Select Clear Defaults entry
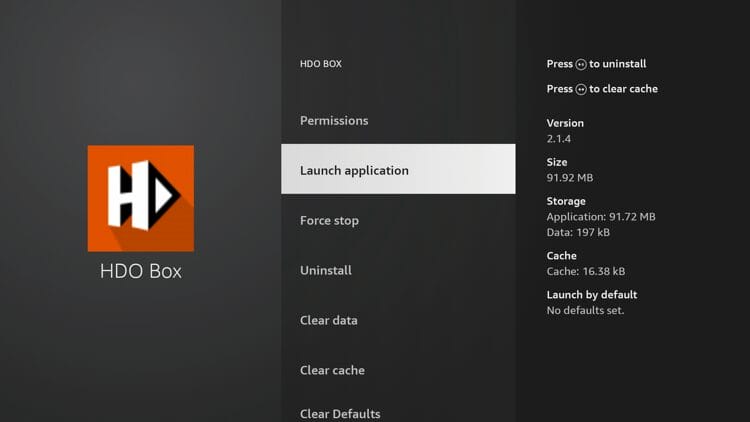The image size is (750, 422). pyautogui.click(x=398, y=411)
